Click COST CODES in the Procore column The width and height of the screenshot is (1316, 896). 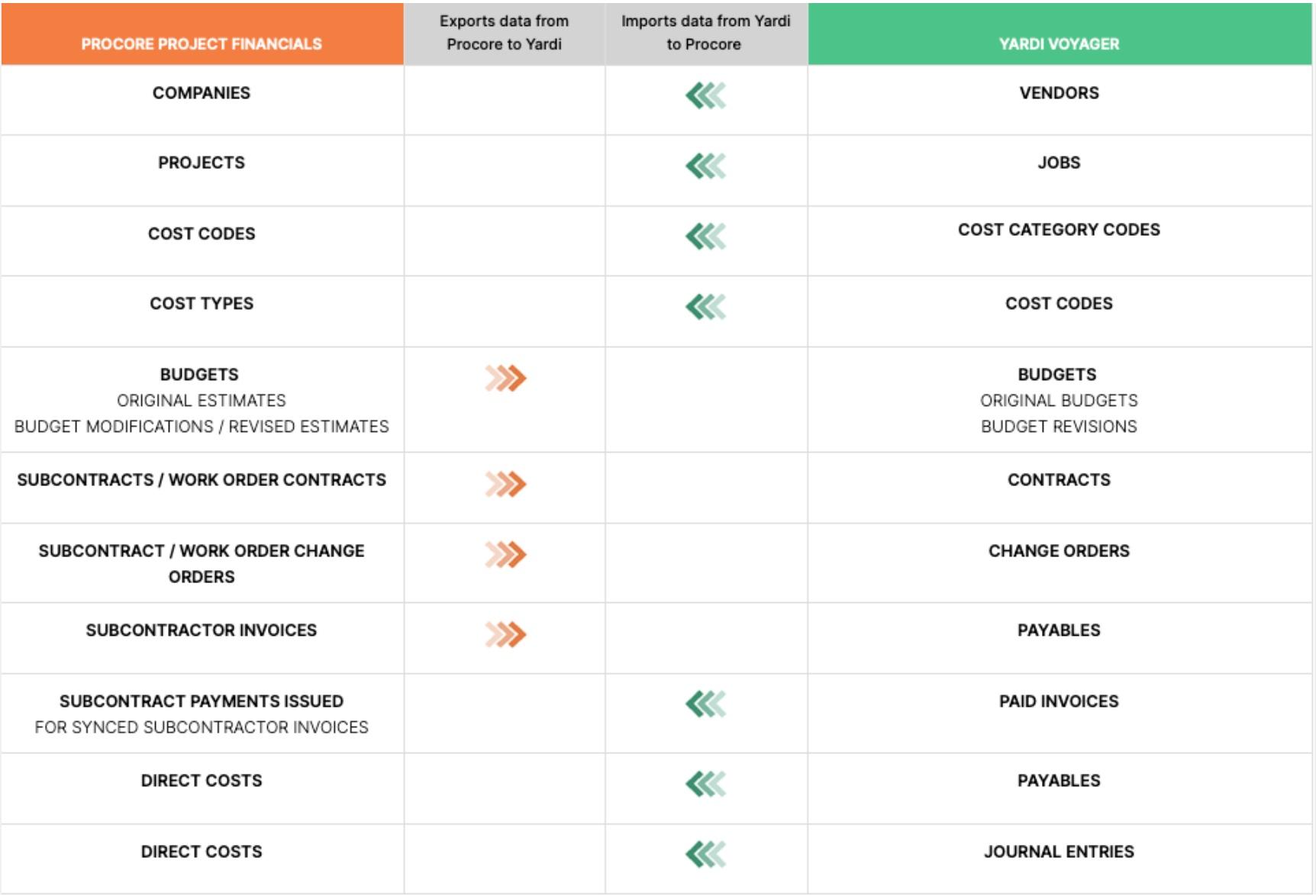tap(202, 234)
